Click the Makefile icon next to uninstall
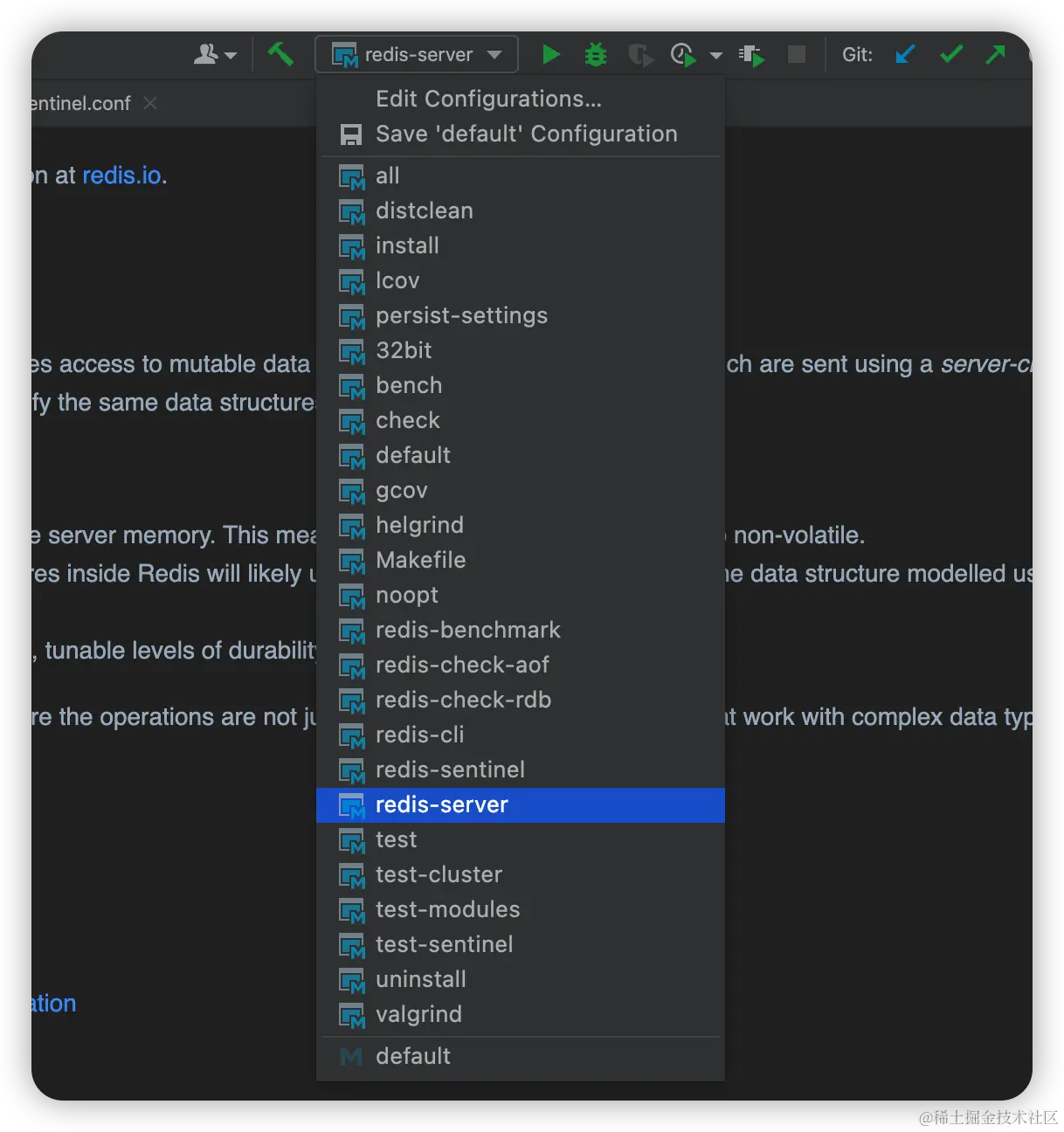Viewport: 1064px width, 1132px height. pos(352,981)
